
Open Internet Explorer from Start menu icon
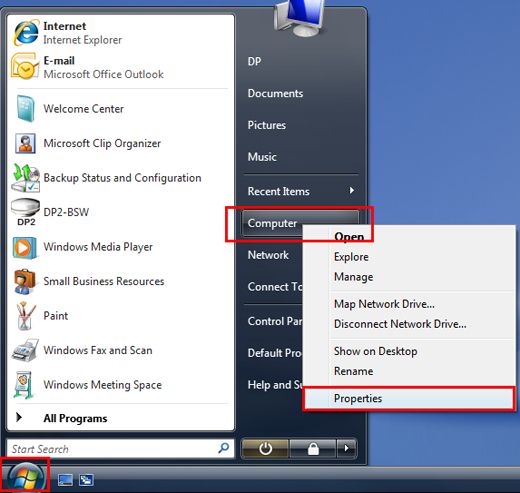(25, 33)
